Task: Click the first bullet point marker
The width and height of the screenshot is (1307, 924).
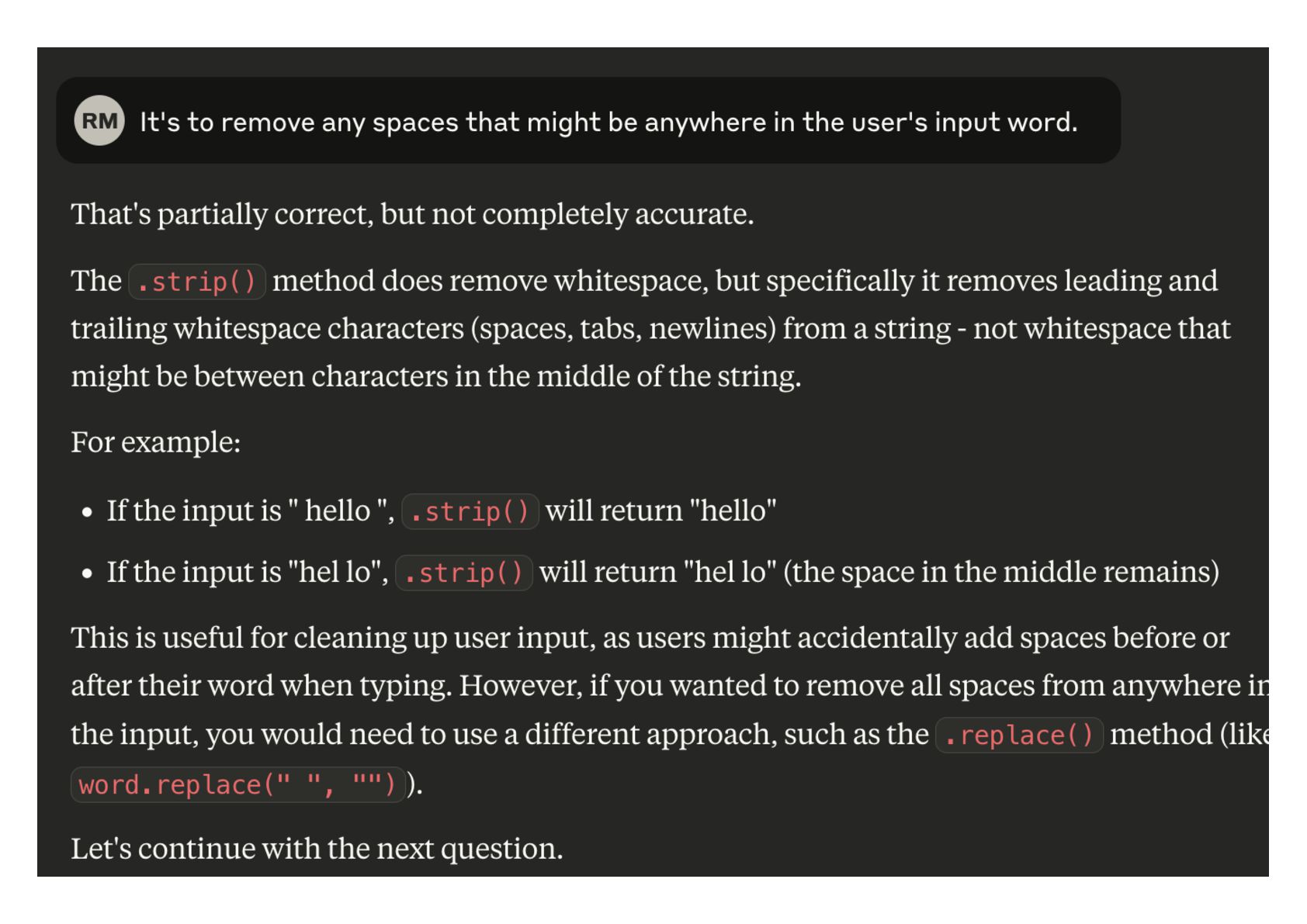Action: pos(87,512)
